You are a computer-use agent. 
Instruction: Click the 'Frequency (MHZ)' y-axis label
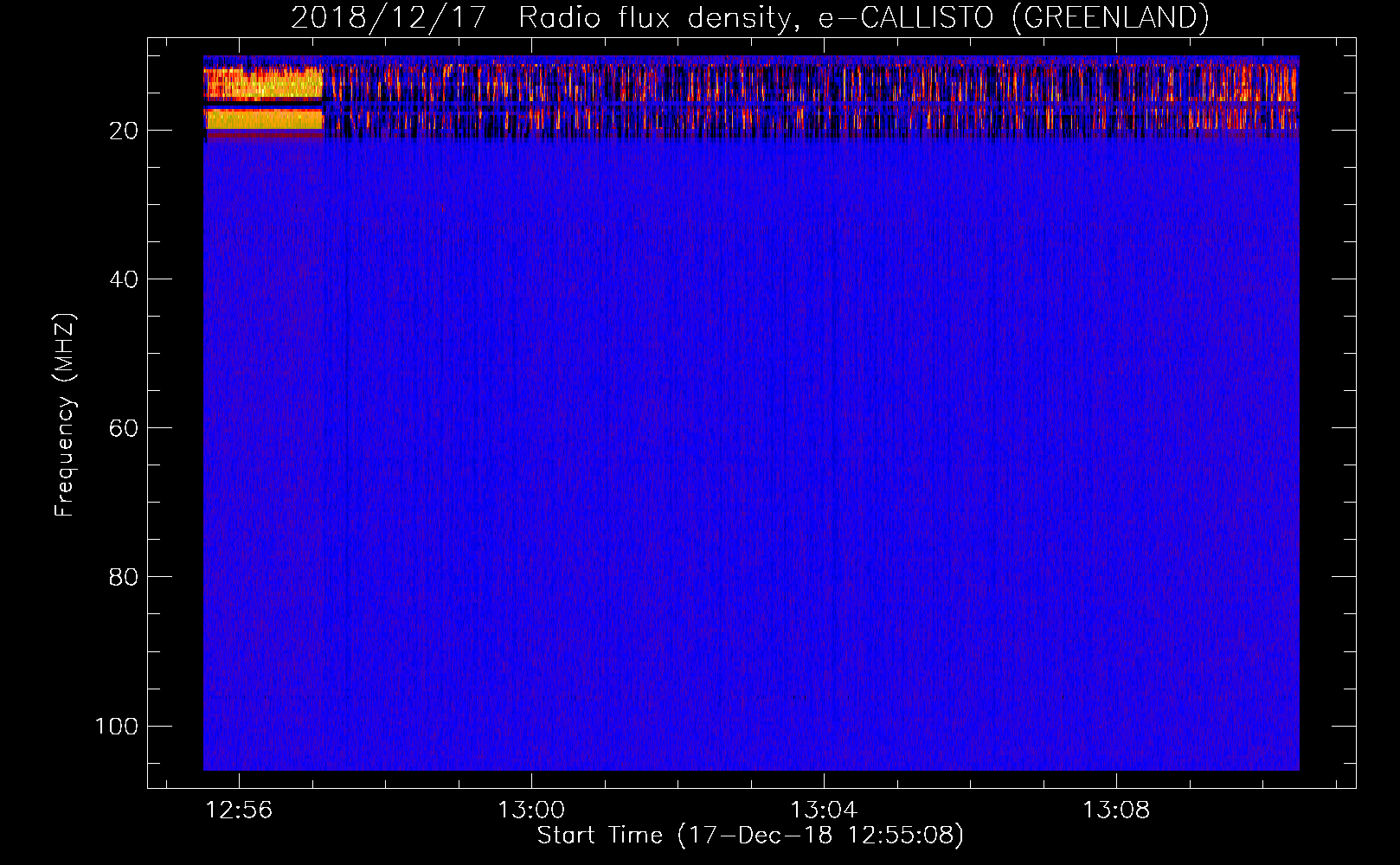click(x=65, y=414)
